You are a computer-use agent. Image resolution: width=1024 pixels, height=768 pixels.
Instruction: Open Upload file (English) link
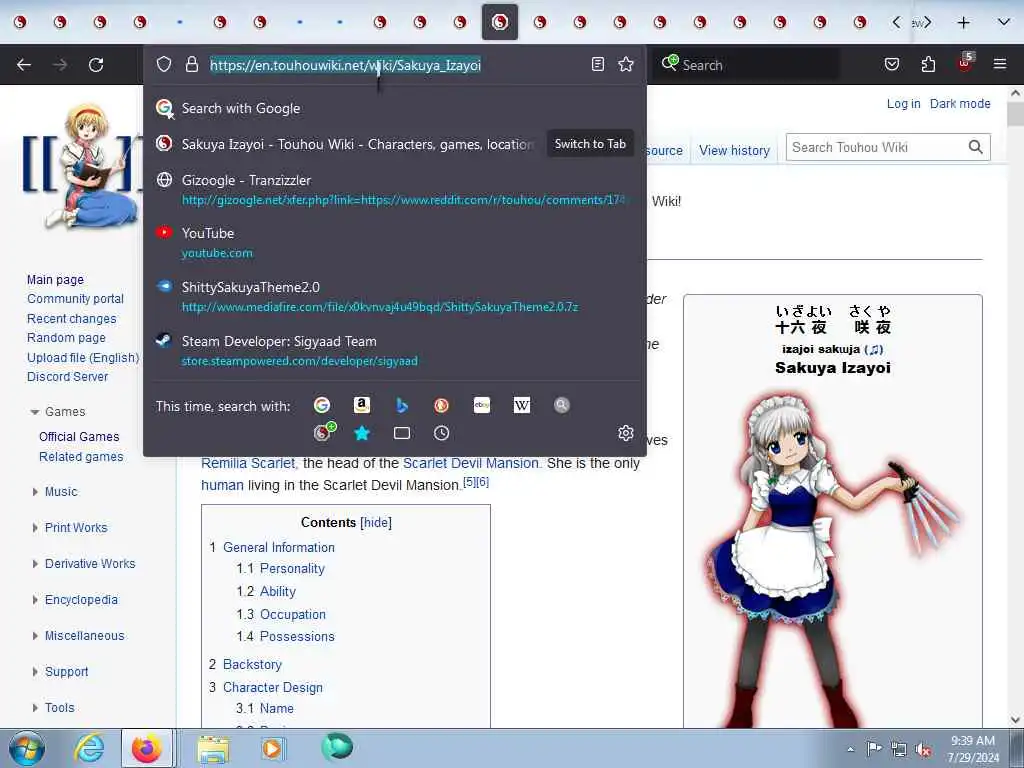click(83, 358)
